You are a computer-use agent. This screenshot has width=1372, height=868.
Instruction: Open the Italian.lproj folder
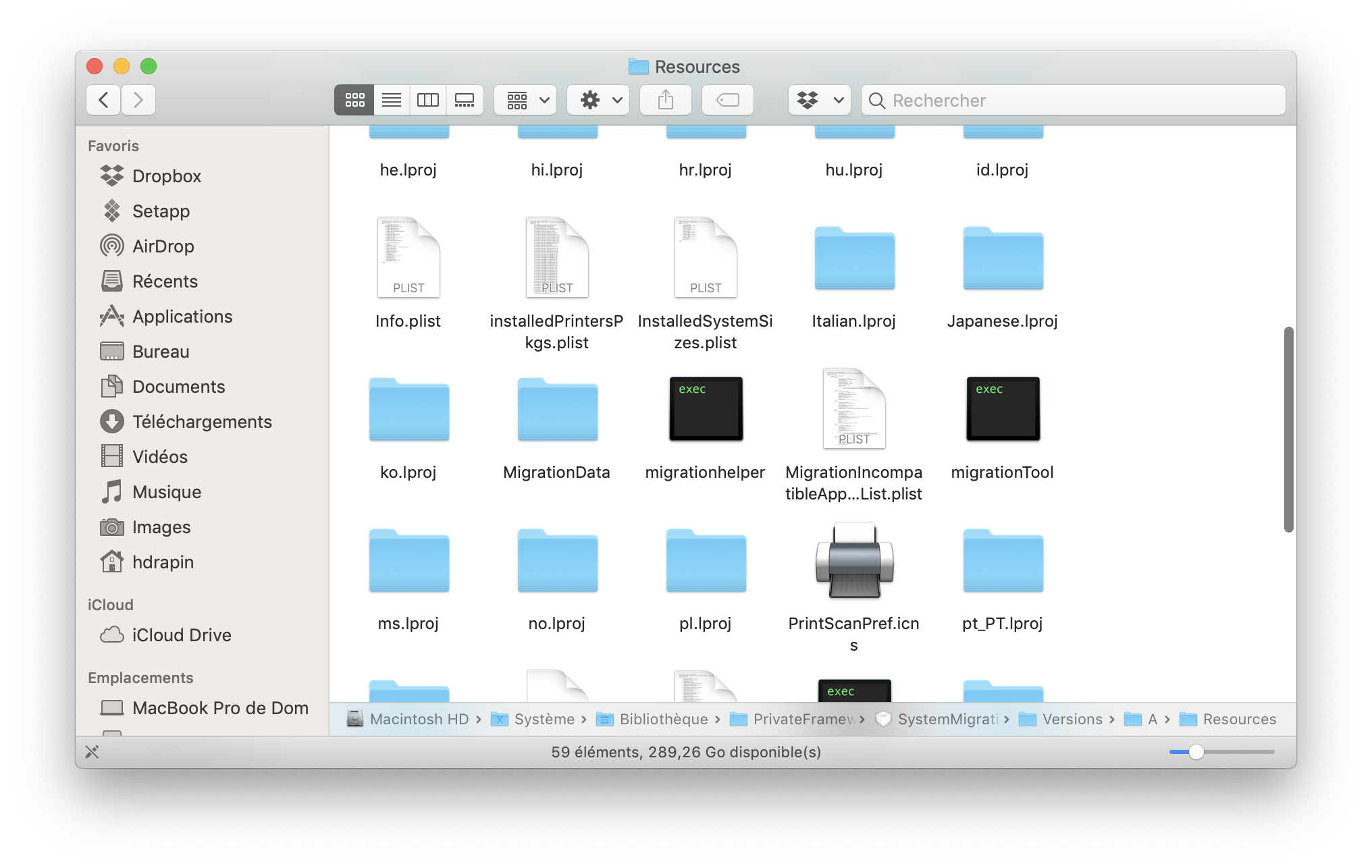point(853,259)
